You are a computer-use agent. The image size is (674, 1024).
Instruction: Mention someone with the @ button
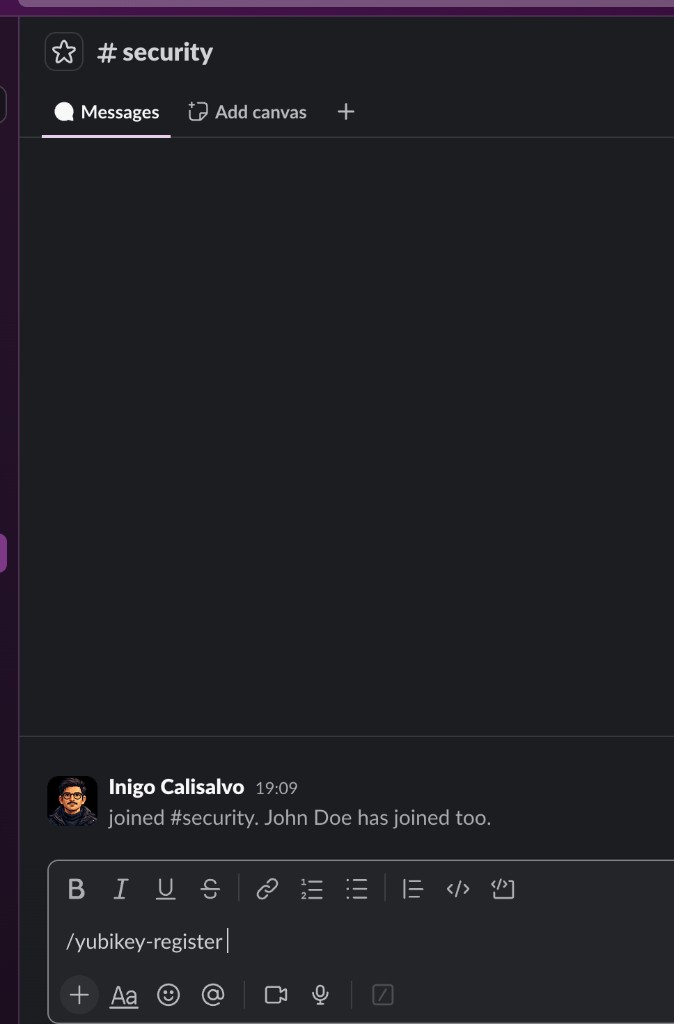[213, 995]
